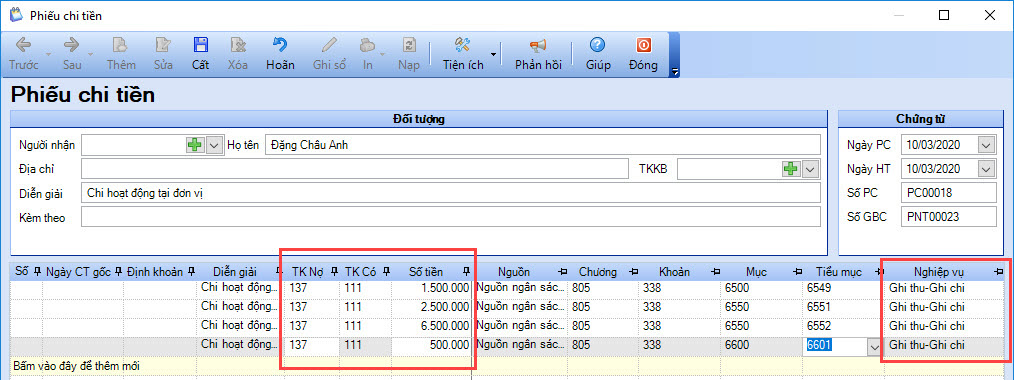Click the Số PC field PC00018
1014x380 pixels.
949,193
